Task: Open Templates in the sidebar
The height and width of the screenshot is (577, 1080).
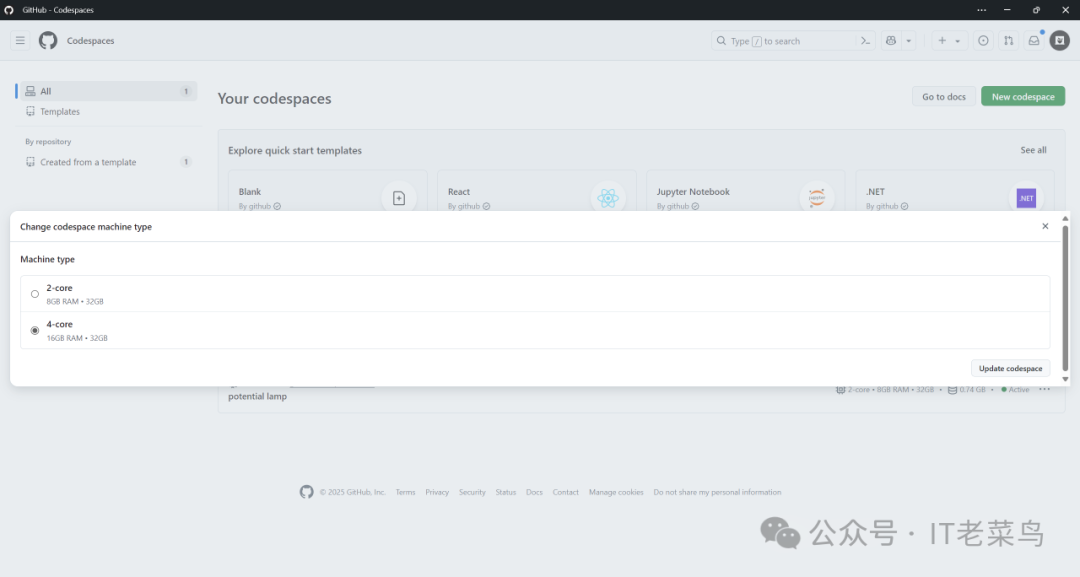Action: [60, 112]
